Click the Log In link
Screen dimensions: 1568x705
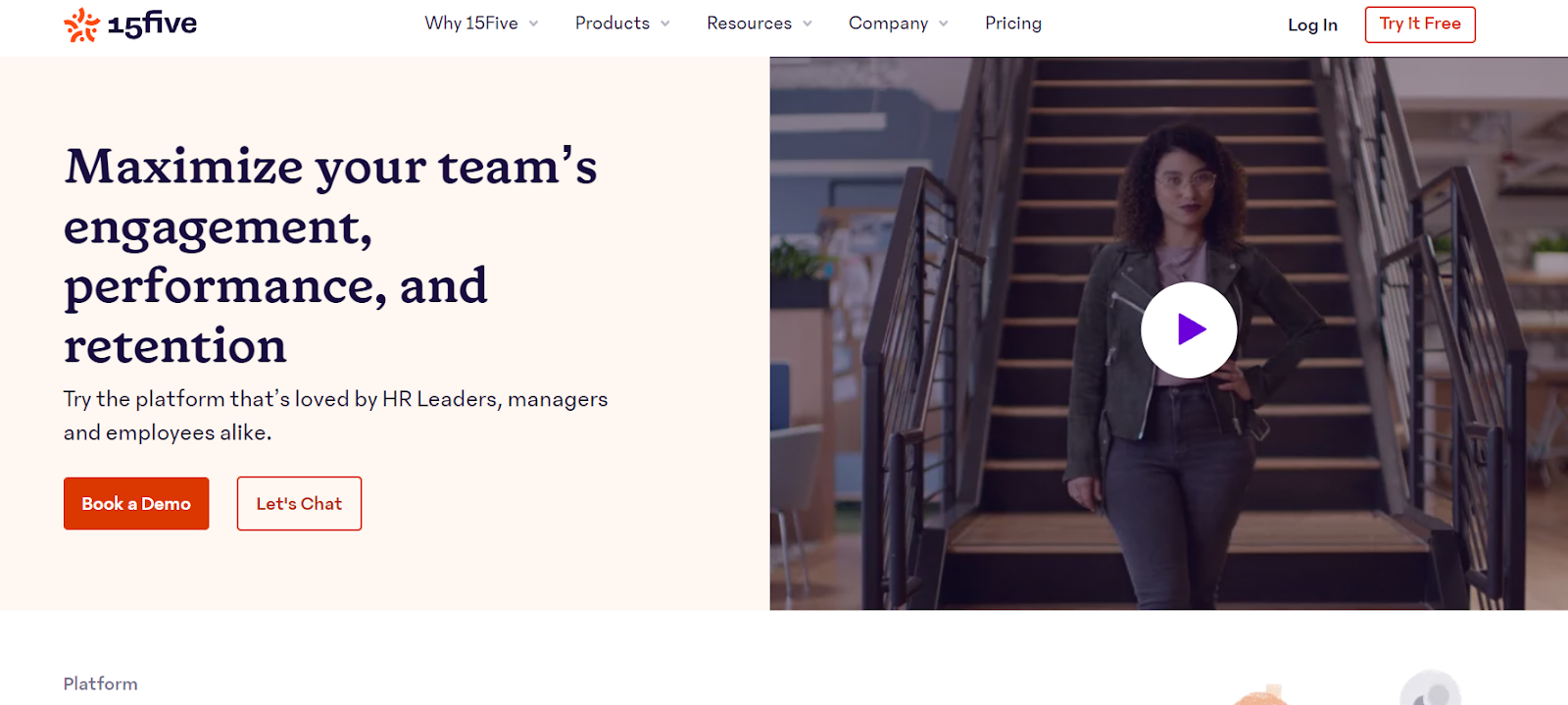tap(1312, 25)
